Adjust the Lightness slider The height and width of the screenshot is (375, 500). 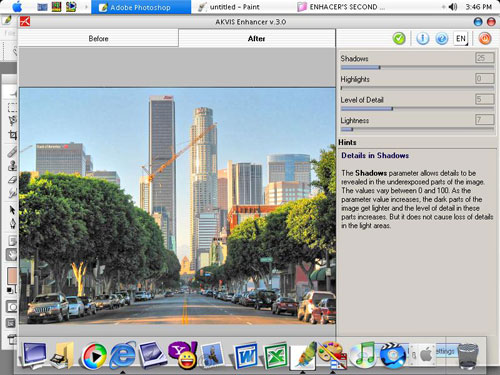tap(417, 129)
